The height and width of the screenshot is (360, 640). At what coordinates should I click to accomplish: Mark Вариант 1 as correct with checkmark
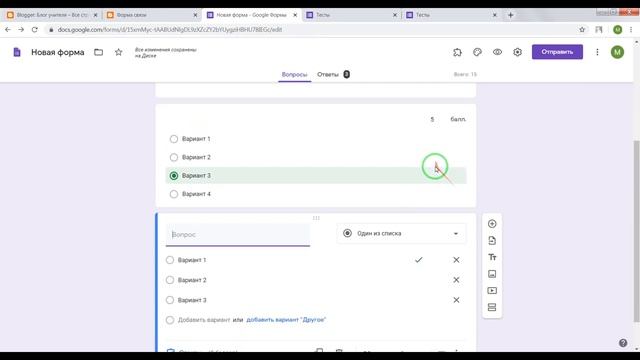point(418,260)
